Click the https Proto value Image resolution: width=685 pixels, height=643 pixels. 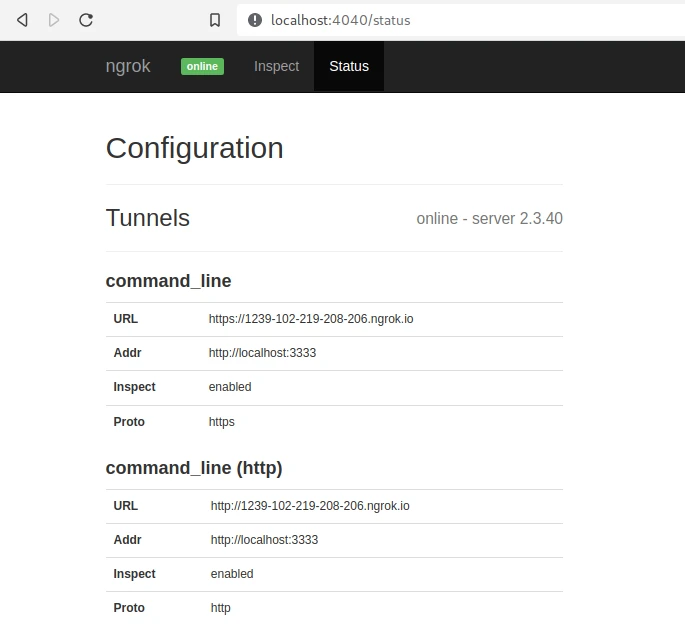pos(222,422)
